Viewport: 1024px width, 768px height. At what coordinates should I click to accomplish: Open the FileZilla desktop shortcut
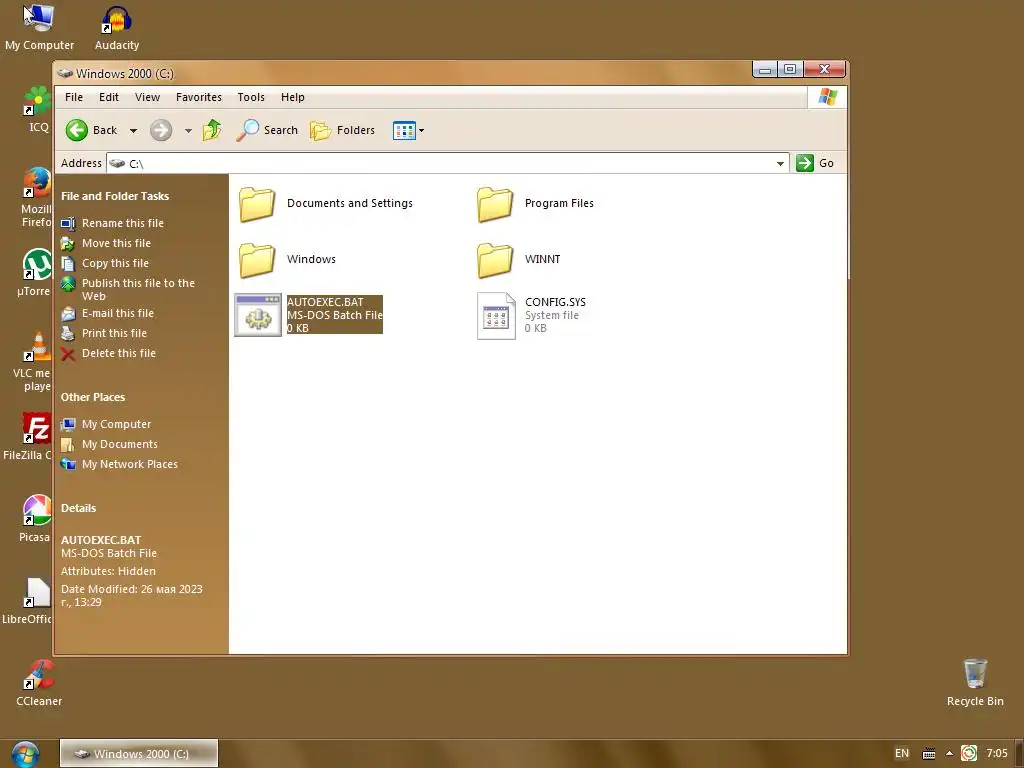tap(27, 436)
